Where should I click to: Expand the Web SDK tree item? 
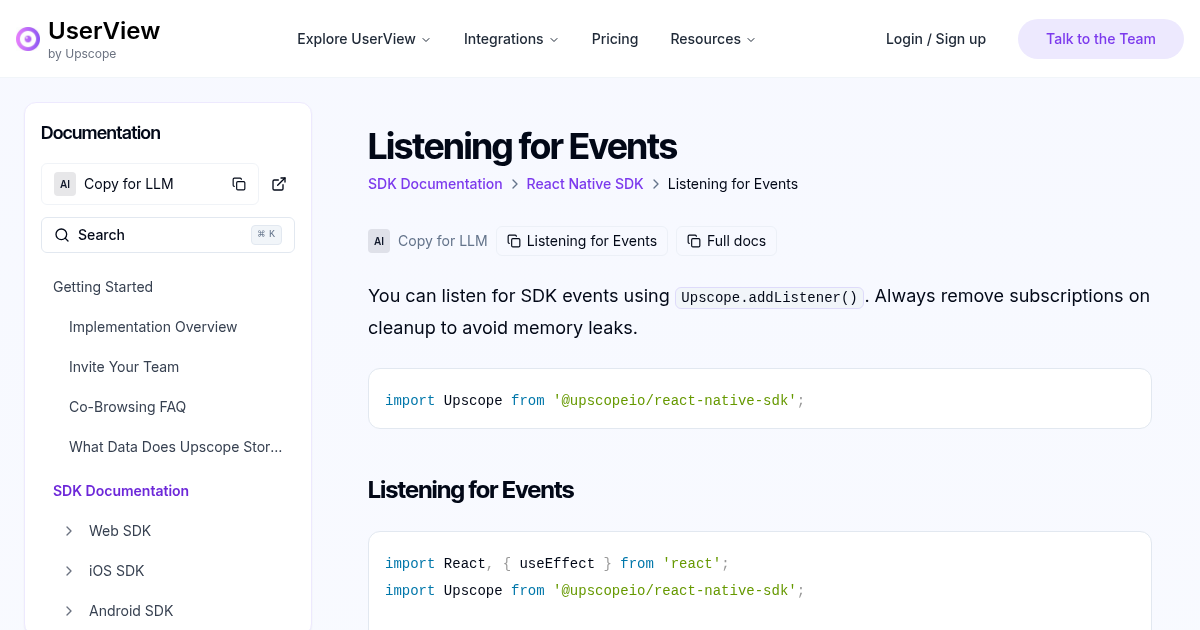point(69,531)
